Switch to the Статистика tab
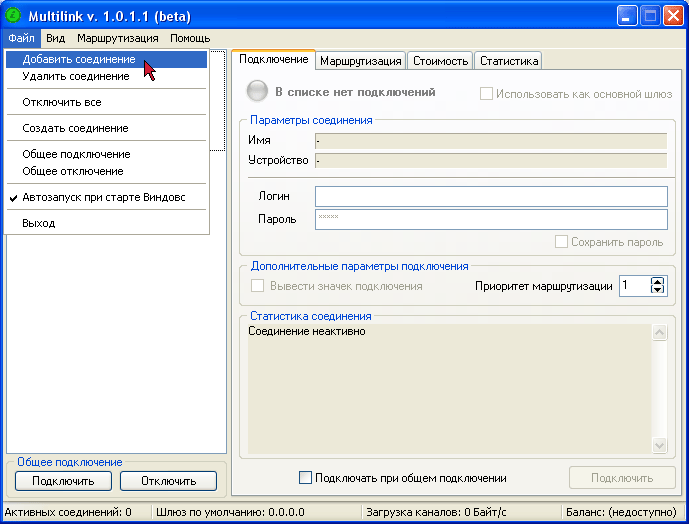 pos(509,61)
